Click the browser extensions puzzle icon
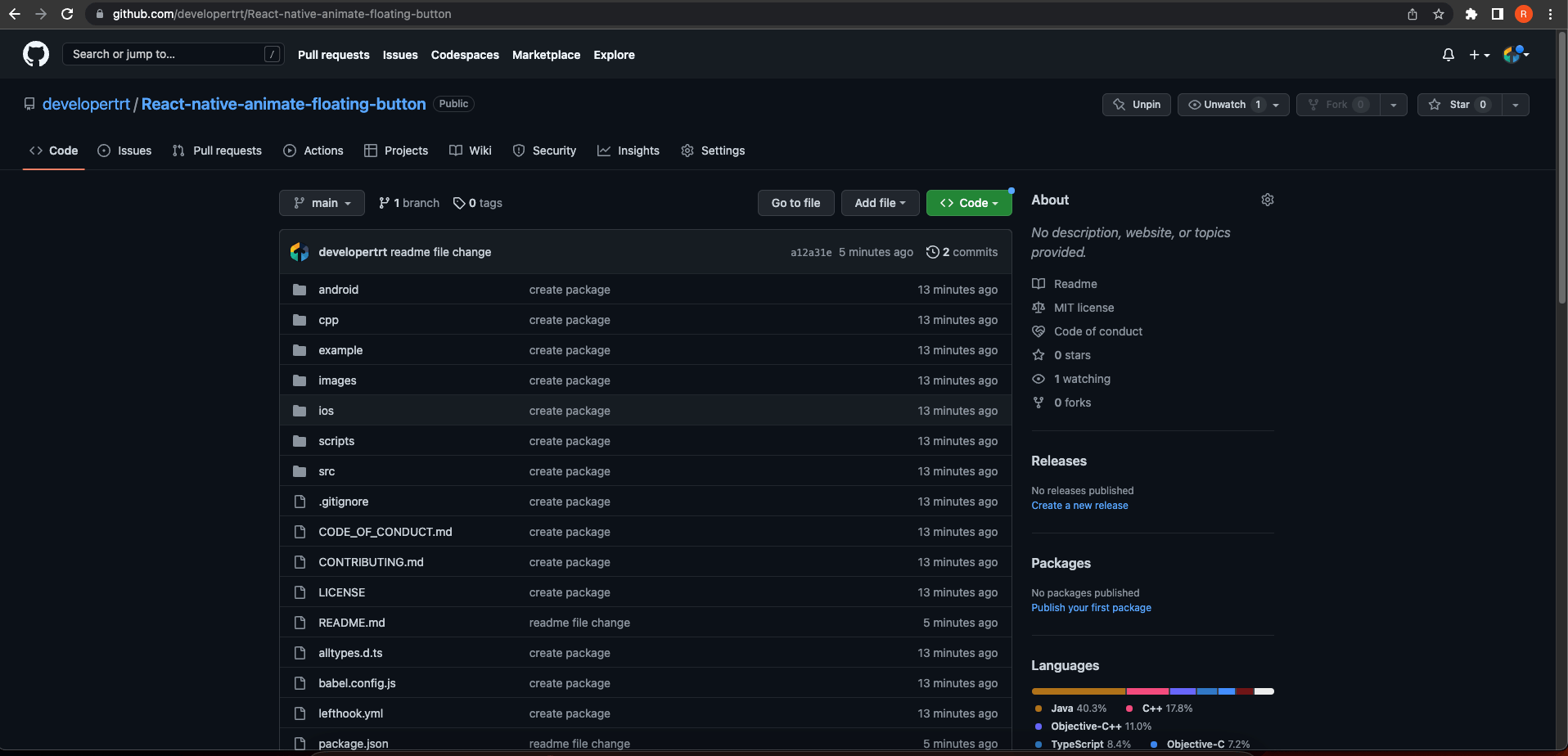The height and width of the screenshot is (756, 1568). pyautogui.click(x=1471, y=14)
